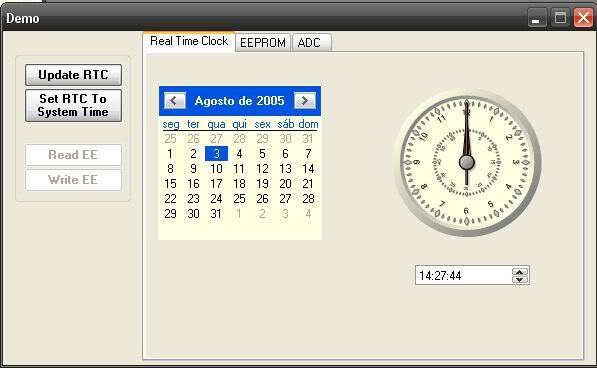Click the analog clock face
This screenshot has height=368, width=597.
pos(467,162)
